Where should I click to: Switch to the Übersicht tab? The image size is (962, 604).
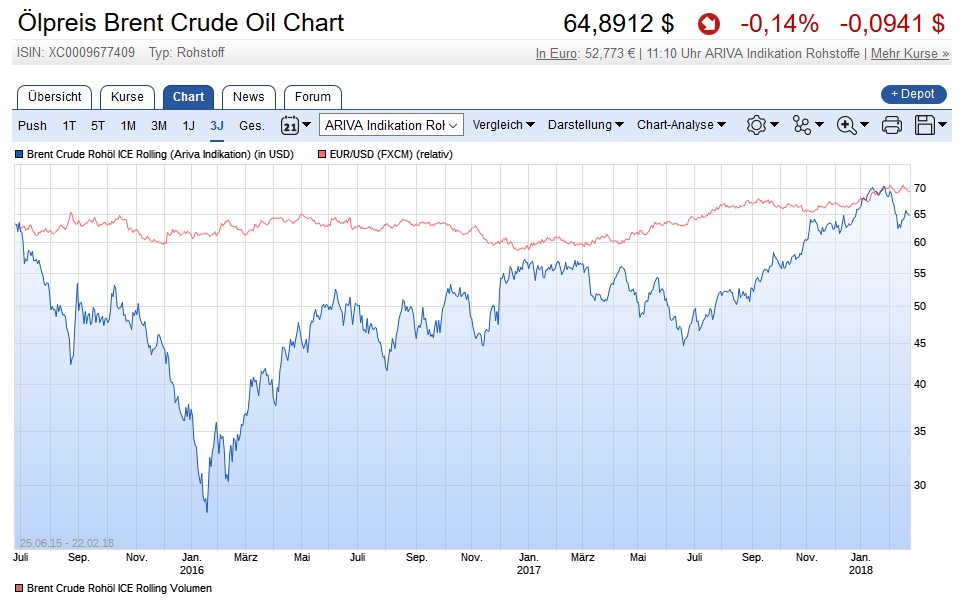coord(55,97)
